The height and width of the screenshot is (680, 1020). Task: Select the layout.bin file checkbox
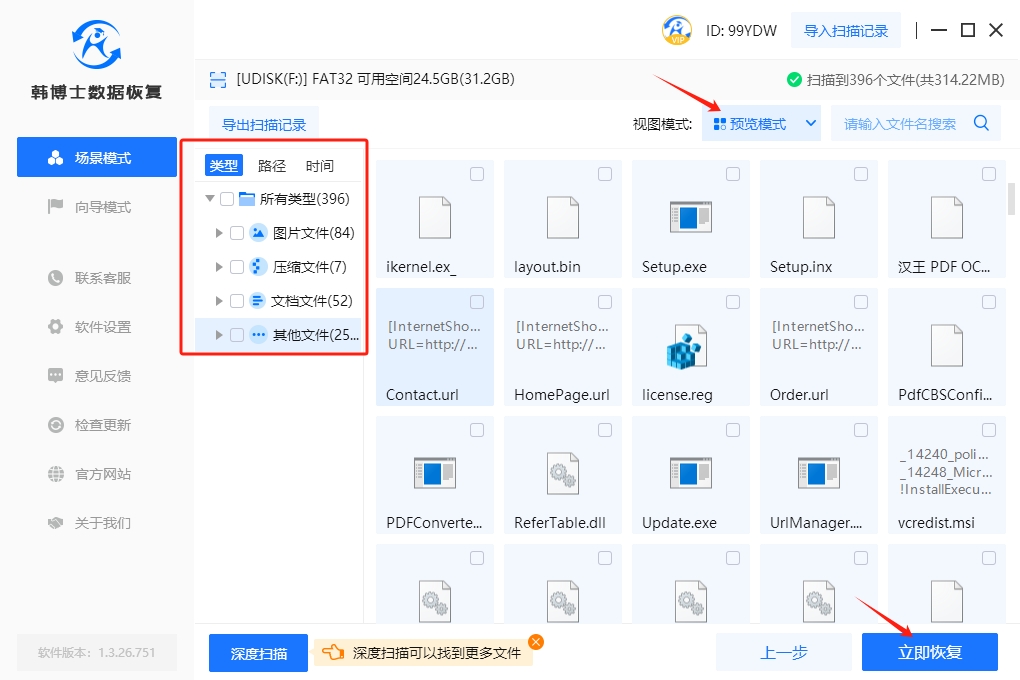605,174
